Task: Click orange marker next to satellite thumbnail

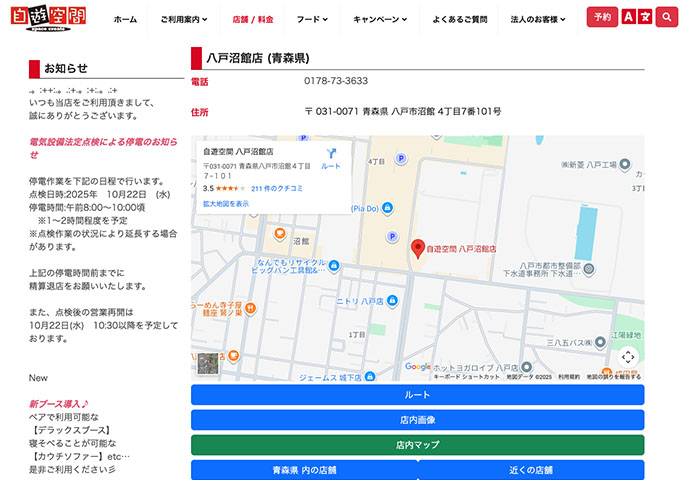Action: [233, 356]
